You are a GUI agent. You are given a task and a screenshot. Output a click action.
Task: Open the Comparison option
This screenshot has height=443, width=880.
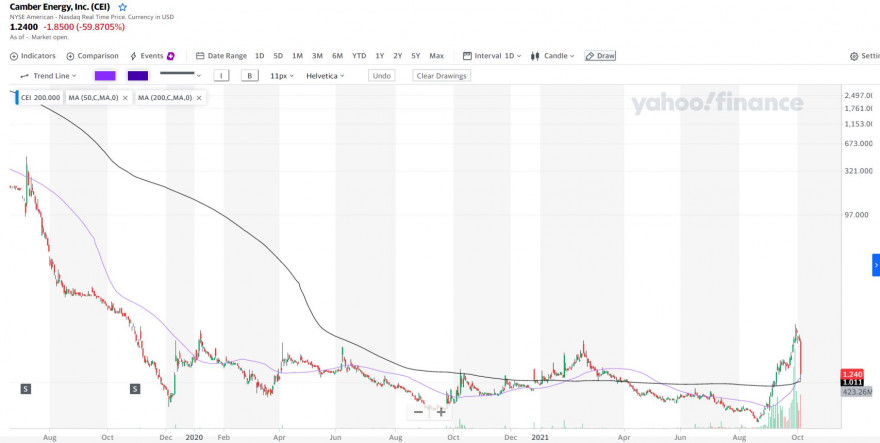(x=93, y=56)
